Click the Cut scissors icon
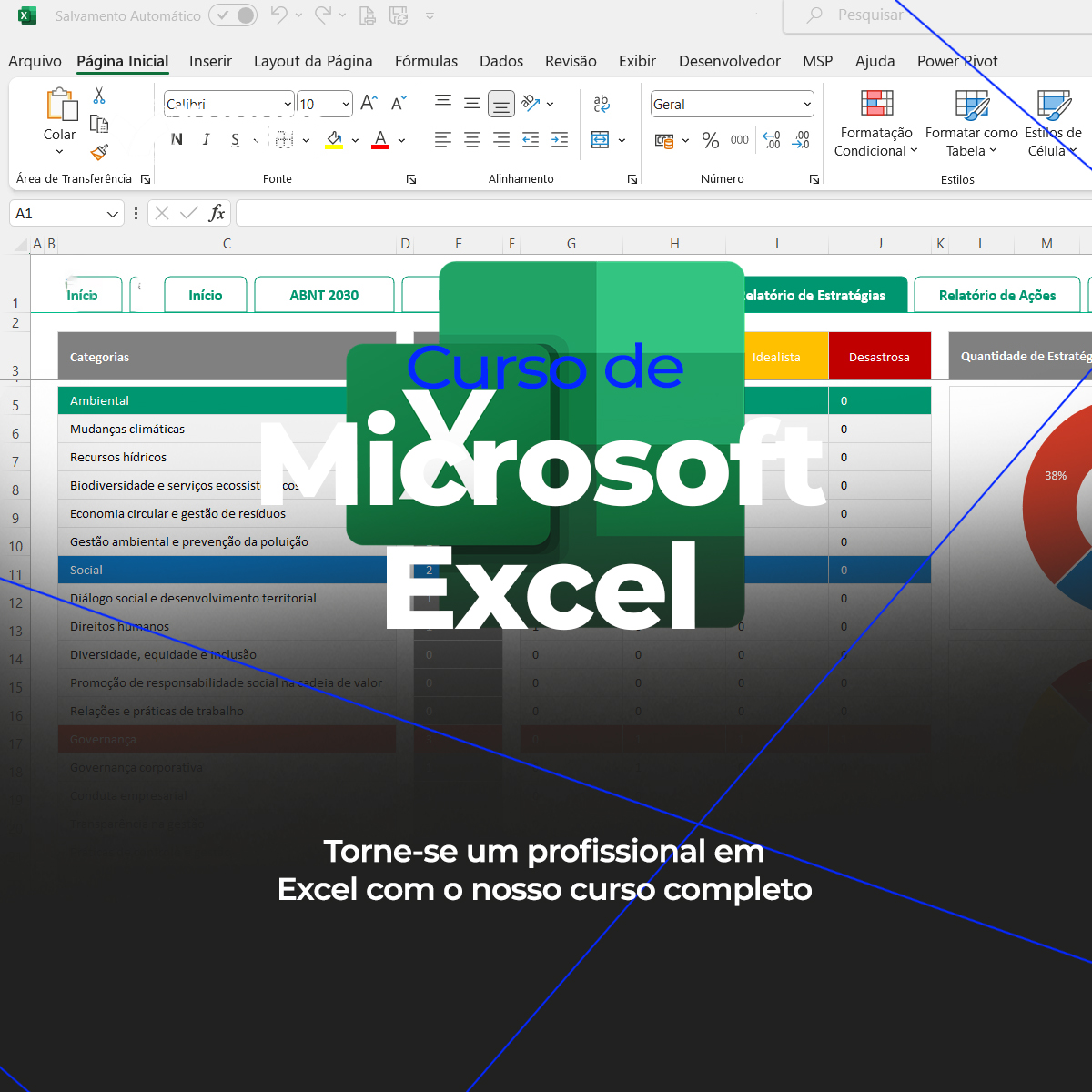This screenshot has height=1092, width=1092. click(x=99, y=96)
